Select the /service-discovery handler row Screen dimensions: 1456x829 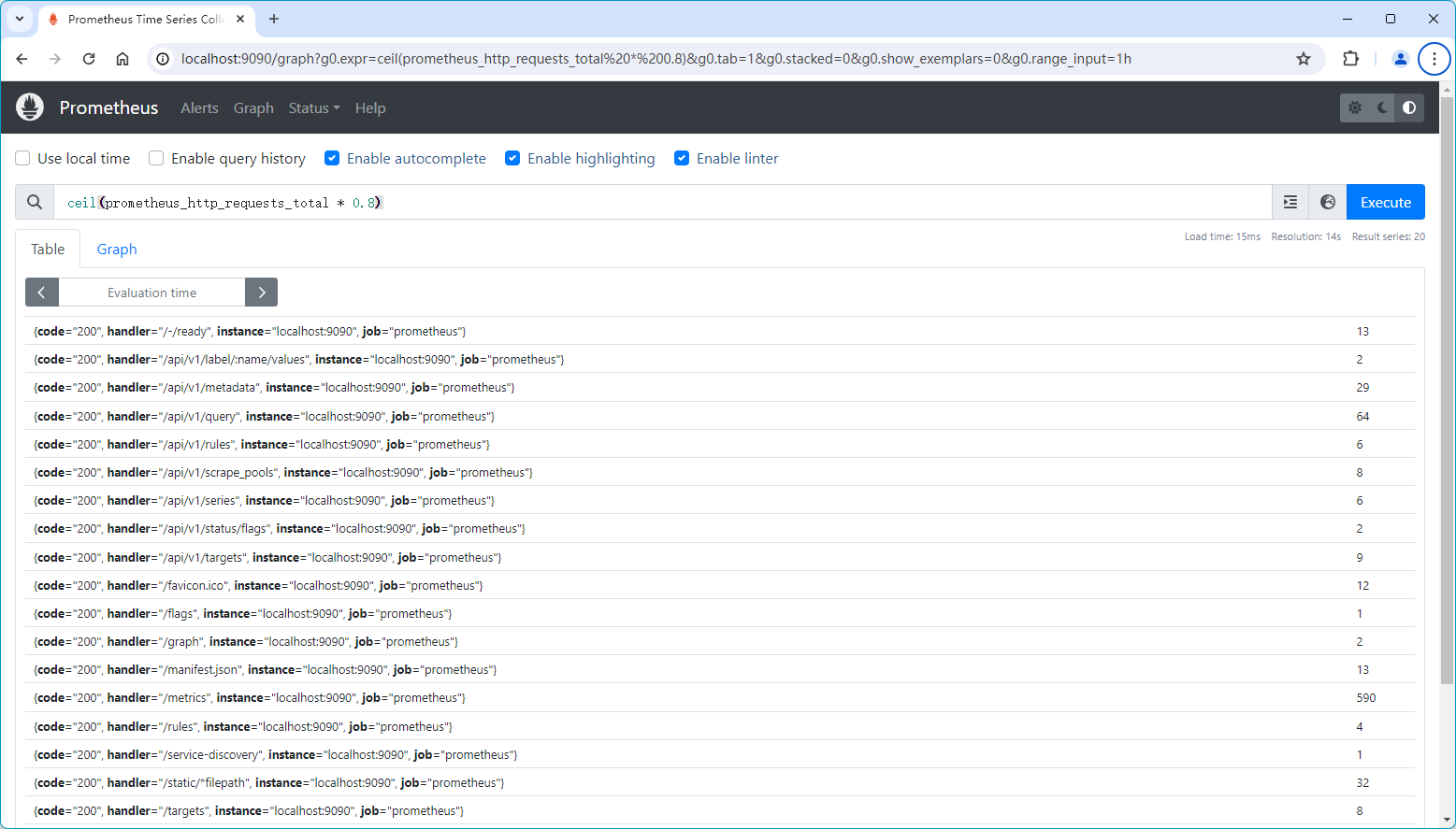(x=720, y=754)
